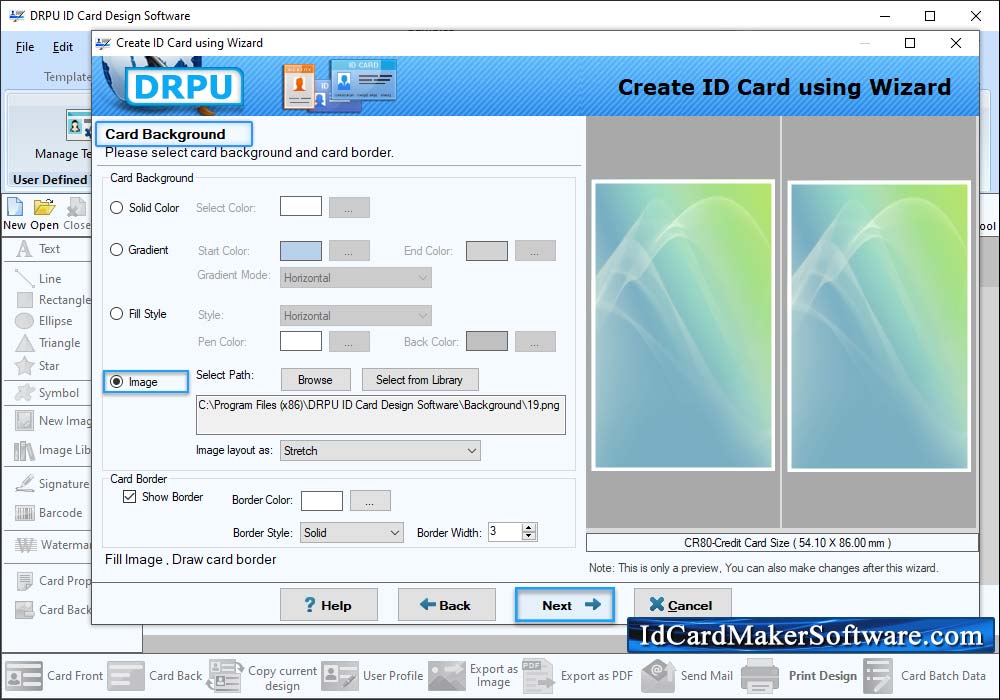This screenshot has width=1000, height=700.
Task: Export card as PDF
Action: tap(578, 676)
